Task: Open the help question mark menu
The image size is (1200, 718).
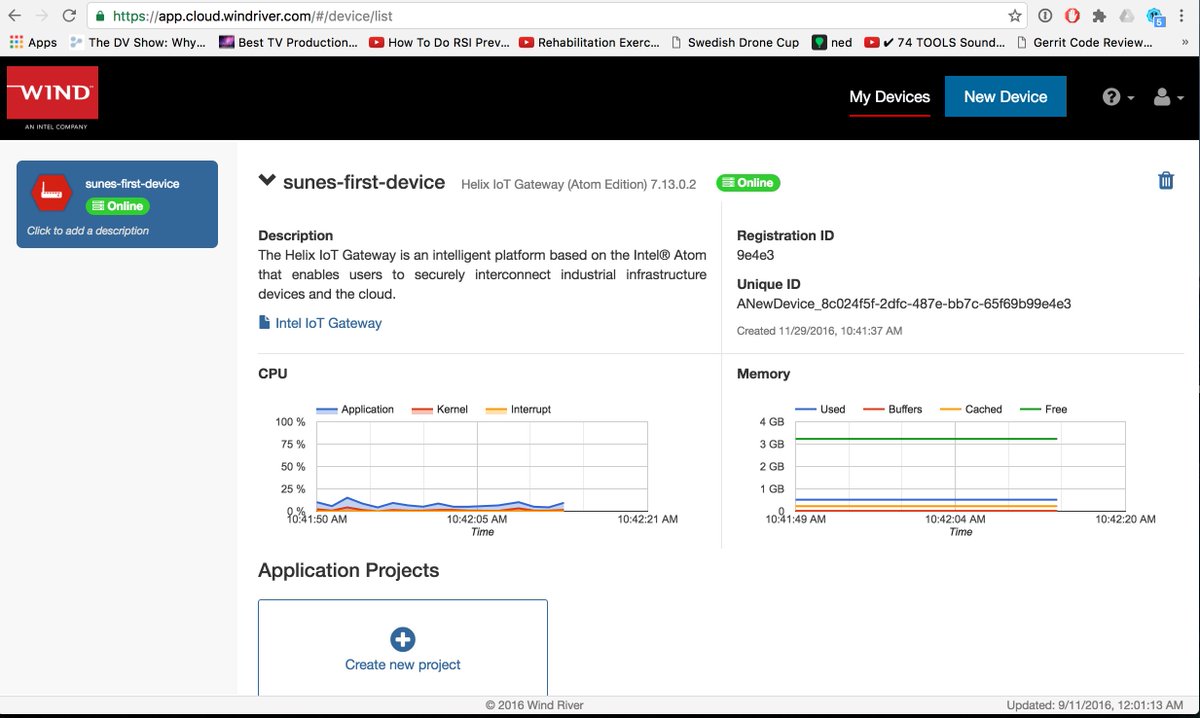Action: [x=1117, y=97]
